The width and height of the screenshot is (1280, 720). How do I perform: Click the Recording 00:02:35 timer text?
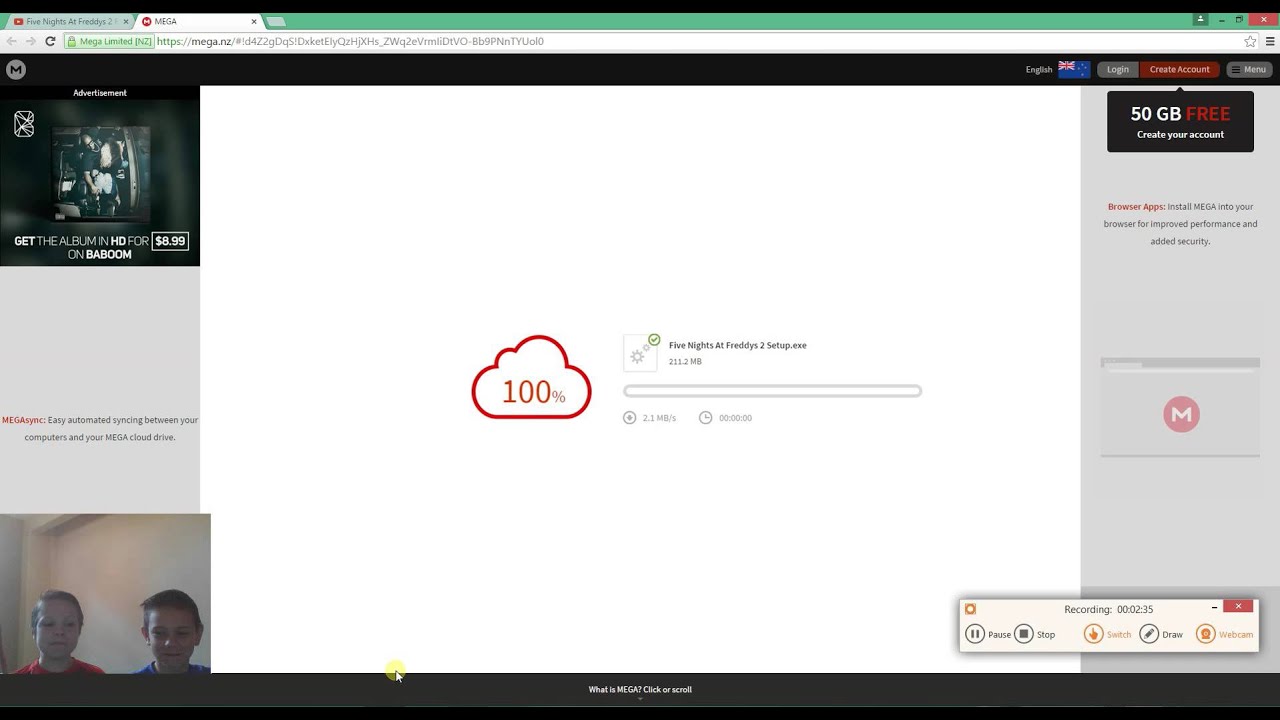click(1109, 609)
